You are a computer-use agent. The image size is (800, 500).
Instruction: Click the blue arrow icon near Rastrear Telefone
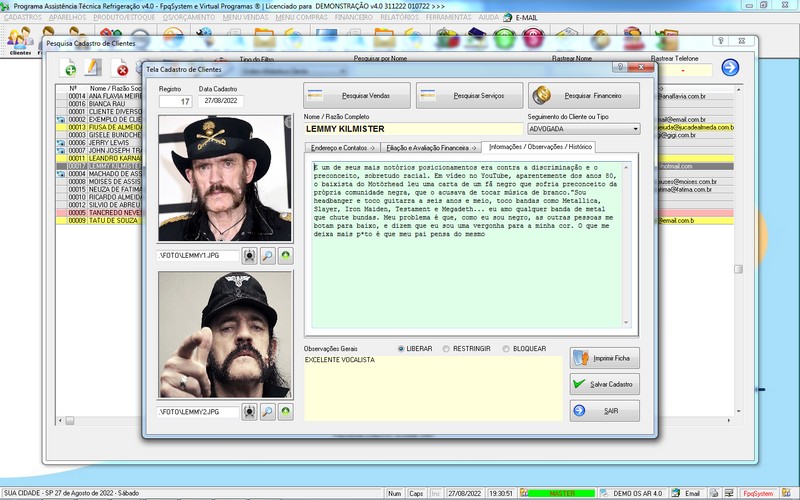pos(730,67)
